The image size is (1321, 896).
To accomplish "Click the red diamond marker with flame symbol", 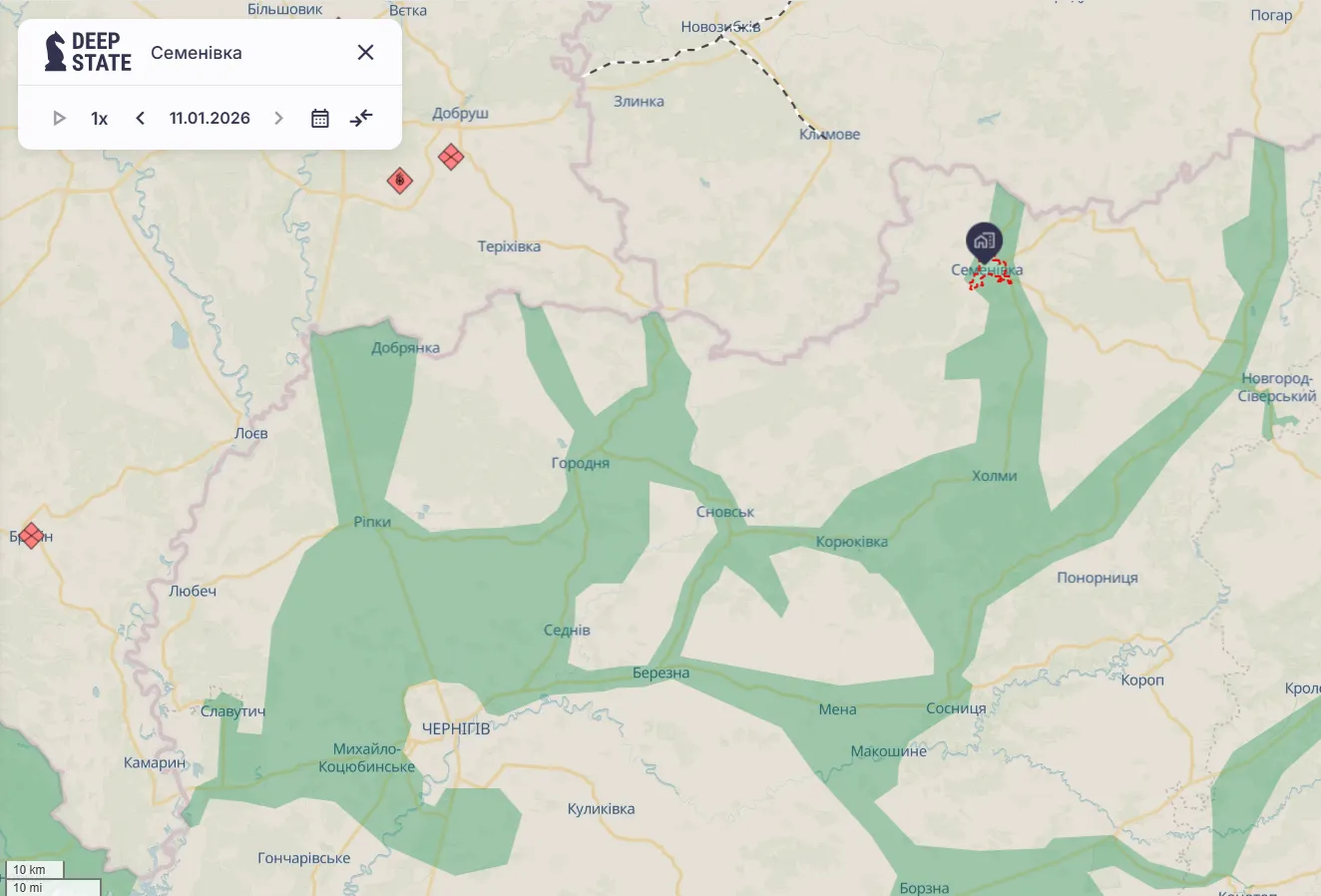I will [x=400, y=181].
